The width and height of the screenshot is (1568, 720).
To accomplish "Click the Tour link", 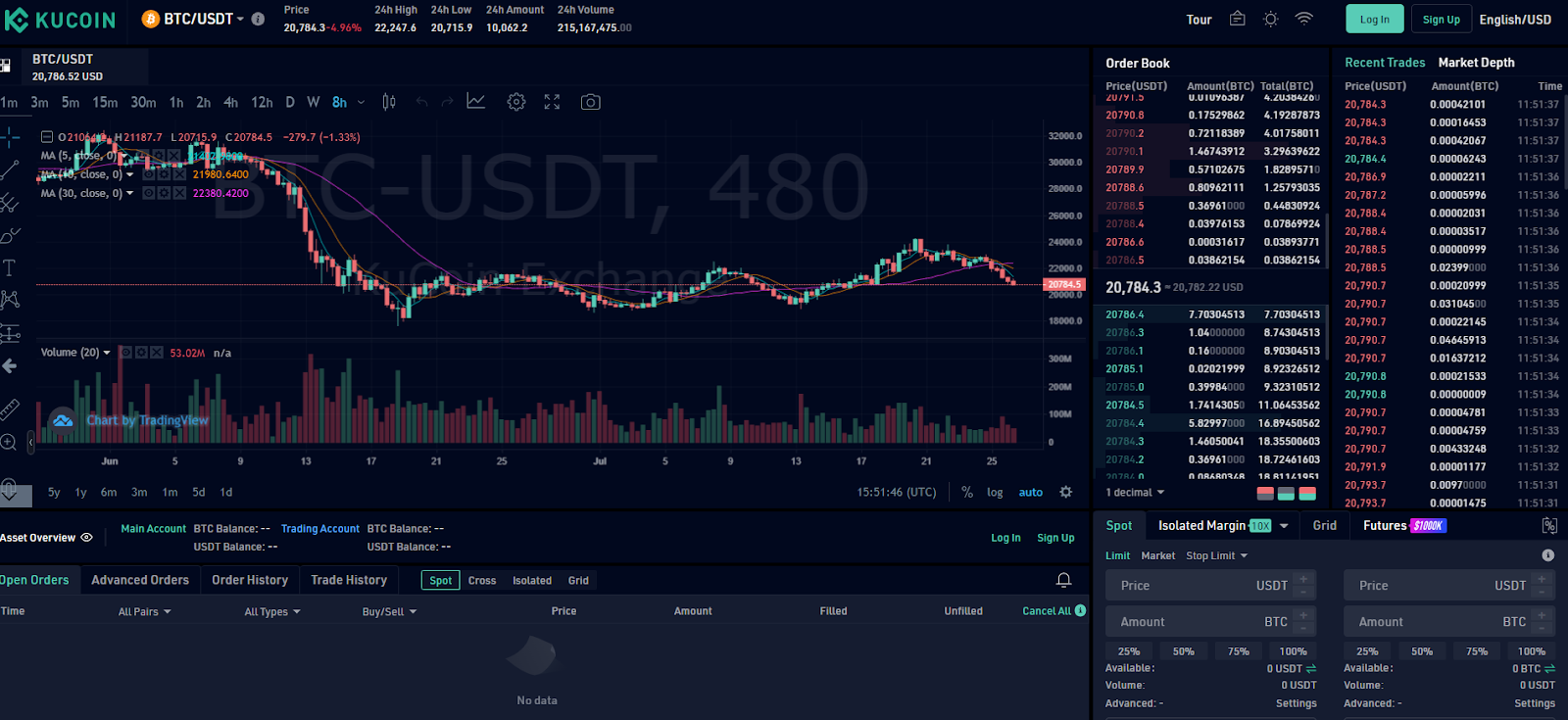I will (x=1199, y=19).
